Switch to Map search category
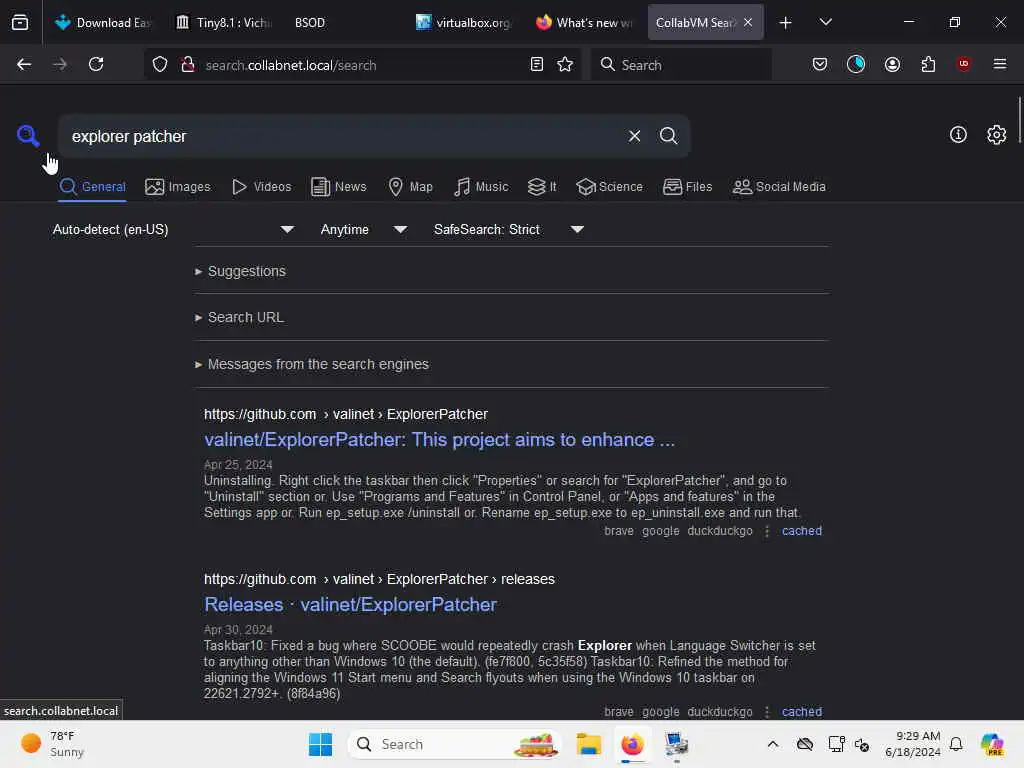The image size is (1024, 768). point(410,187)
